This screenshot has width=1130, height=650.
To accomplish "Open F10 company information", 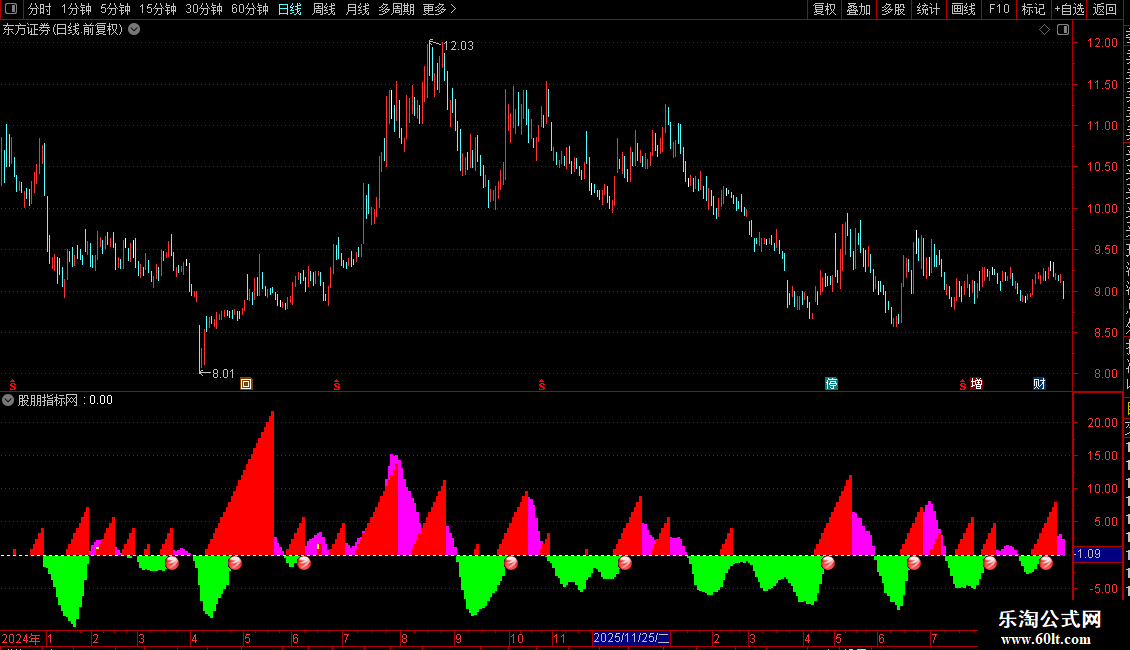I will pyautogui.click(x=999, y=9).
